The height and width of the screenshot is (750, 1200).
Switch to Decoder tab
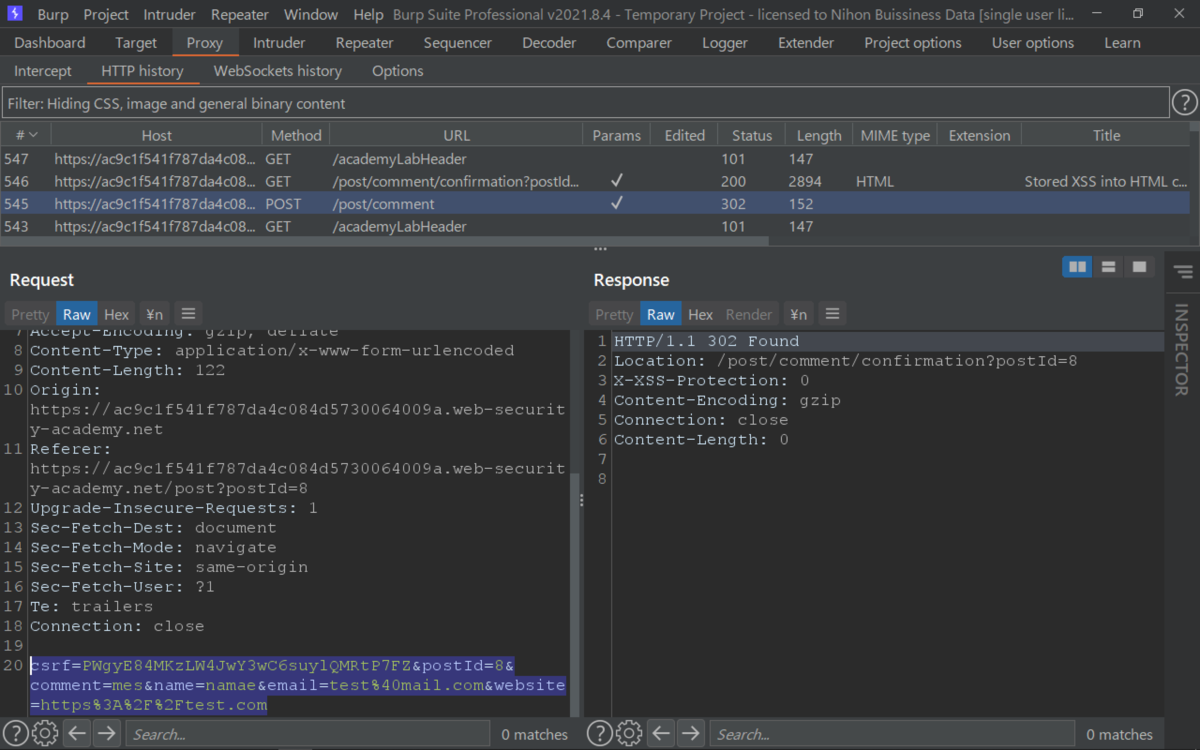coord(549,43)
